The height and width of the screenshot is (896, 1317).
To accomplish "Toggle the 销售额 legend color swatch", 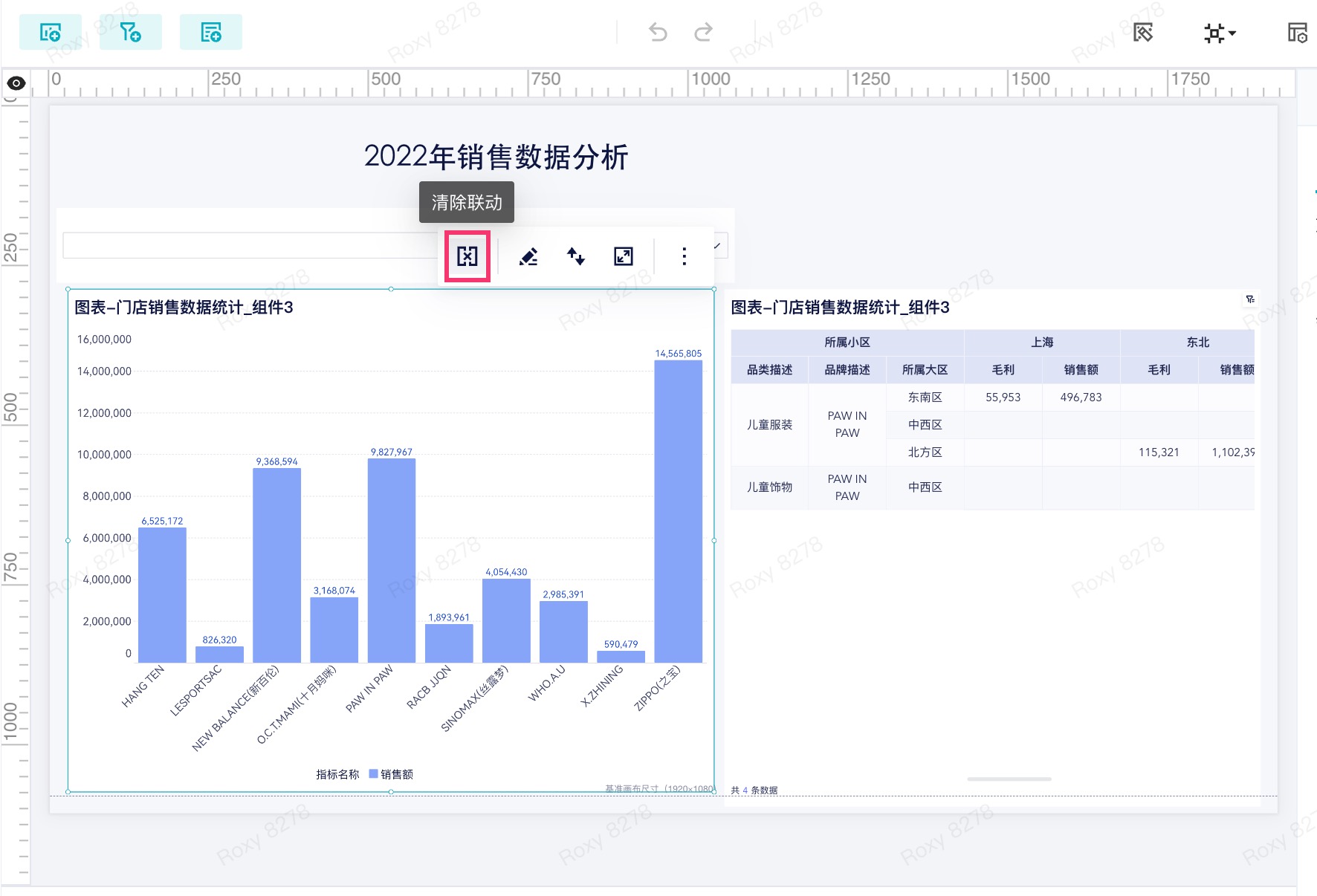I will [373, 773].
